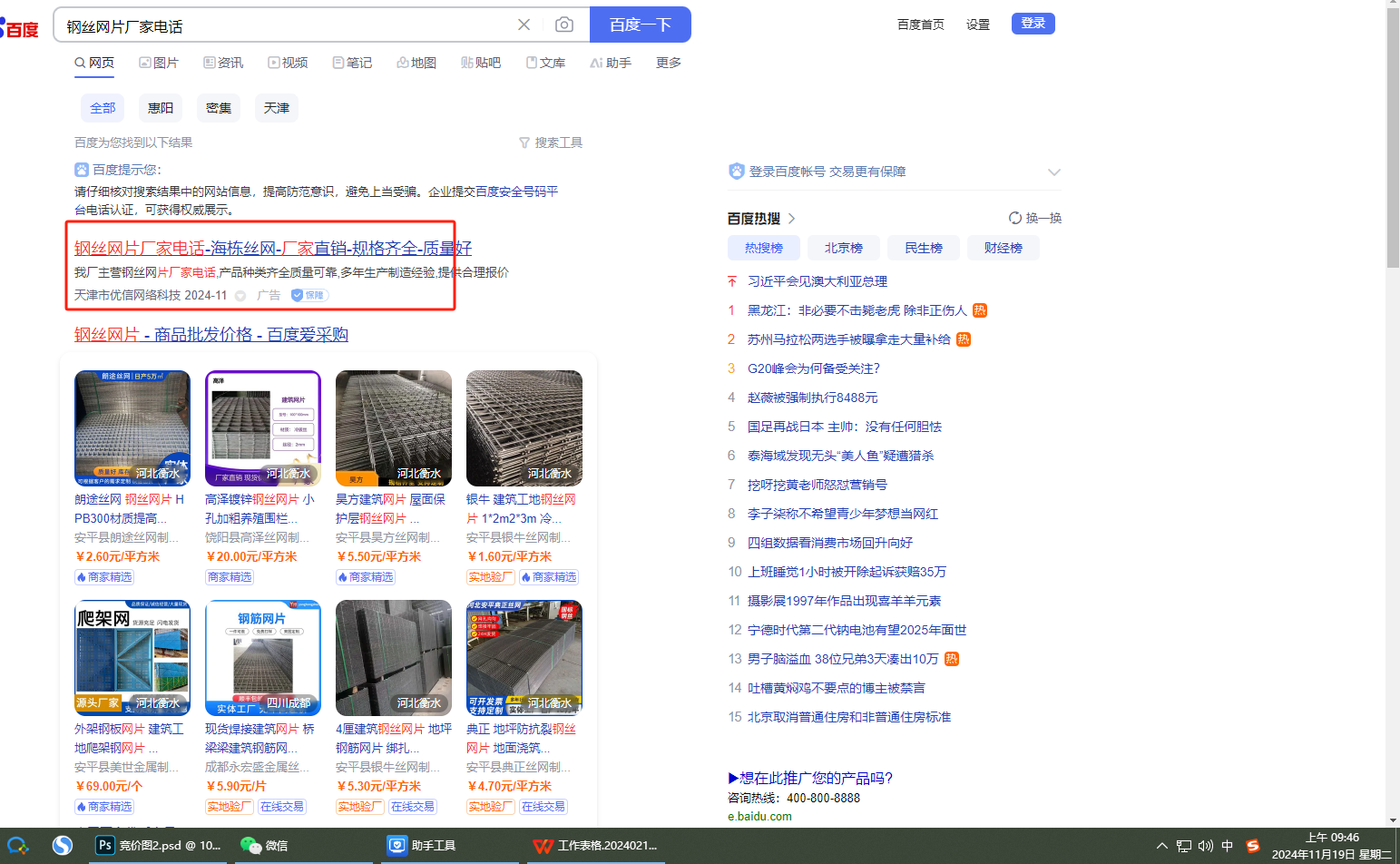Show hidden system tray icons
Image resolution: width=1400 pixels, height=864 pixels.
(x=1161, y=846)
